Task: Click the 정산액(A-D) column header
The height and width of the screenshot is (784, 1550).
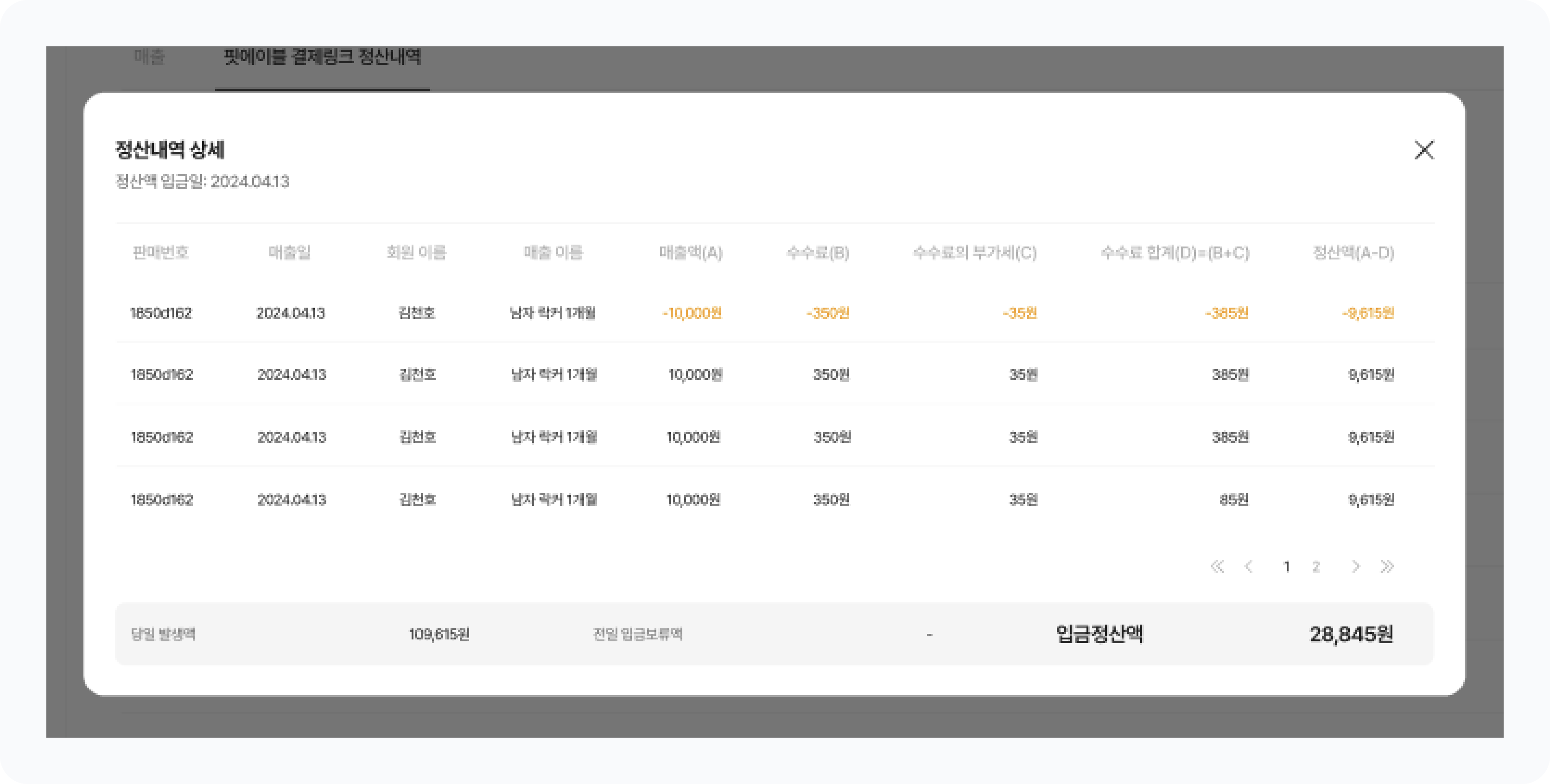Action: pyautogui.click(x=1353, y=252)
